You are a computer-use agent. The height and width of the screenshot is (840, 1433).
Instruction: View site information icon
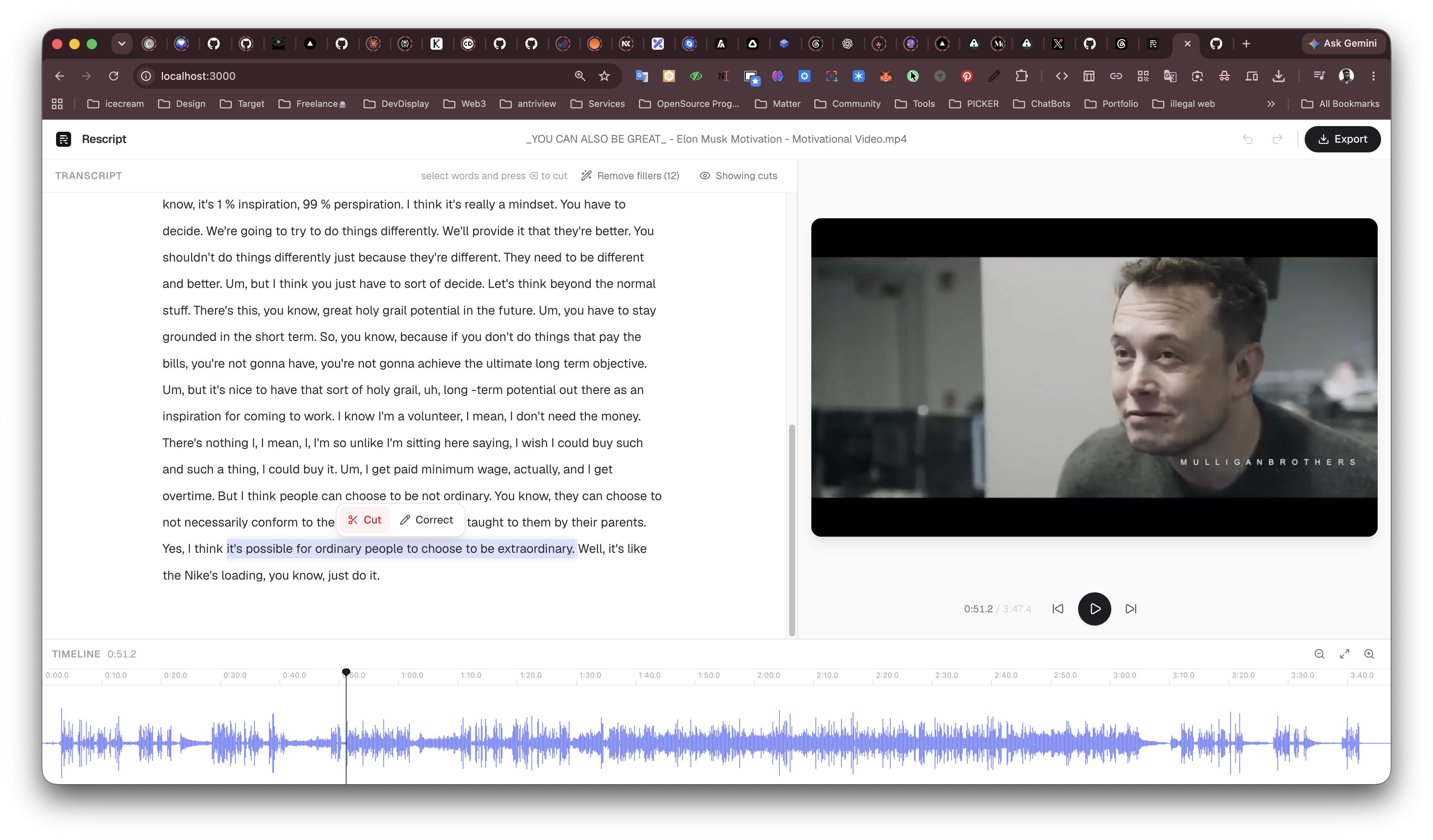coord(146,76)
